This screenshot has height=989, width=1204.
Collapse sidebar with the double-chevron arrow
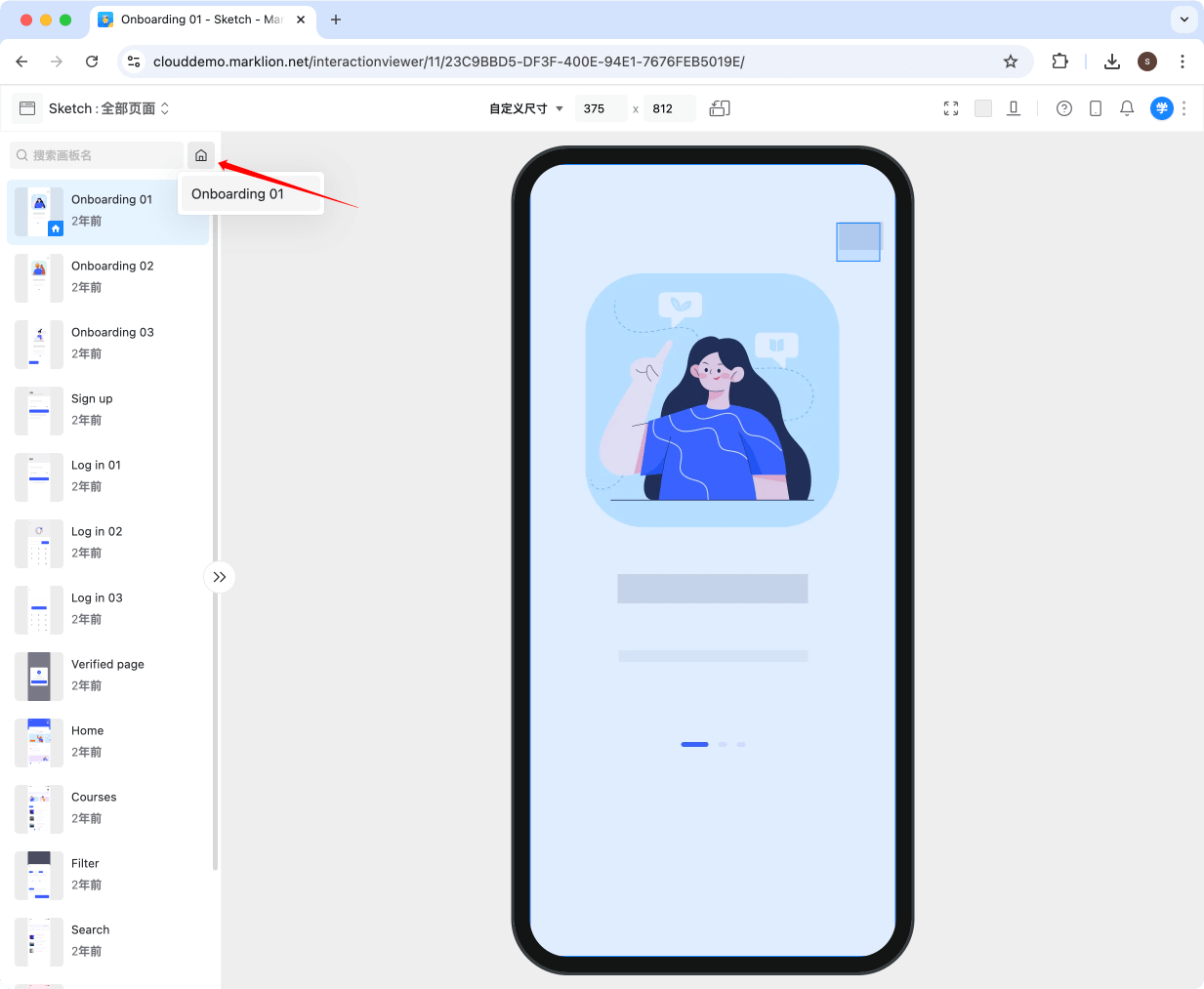[x=220, y=577]
